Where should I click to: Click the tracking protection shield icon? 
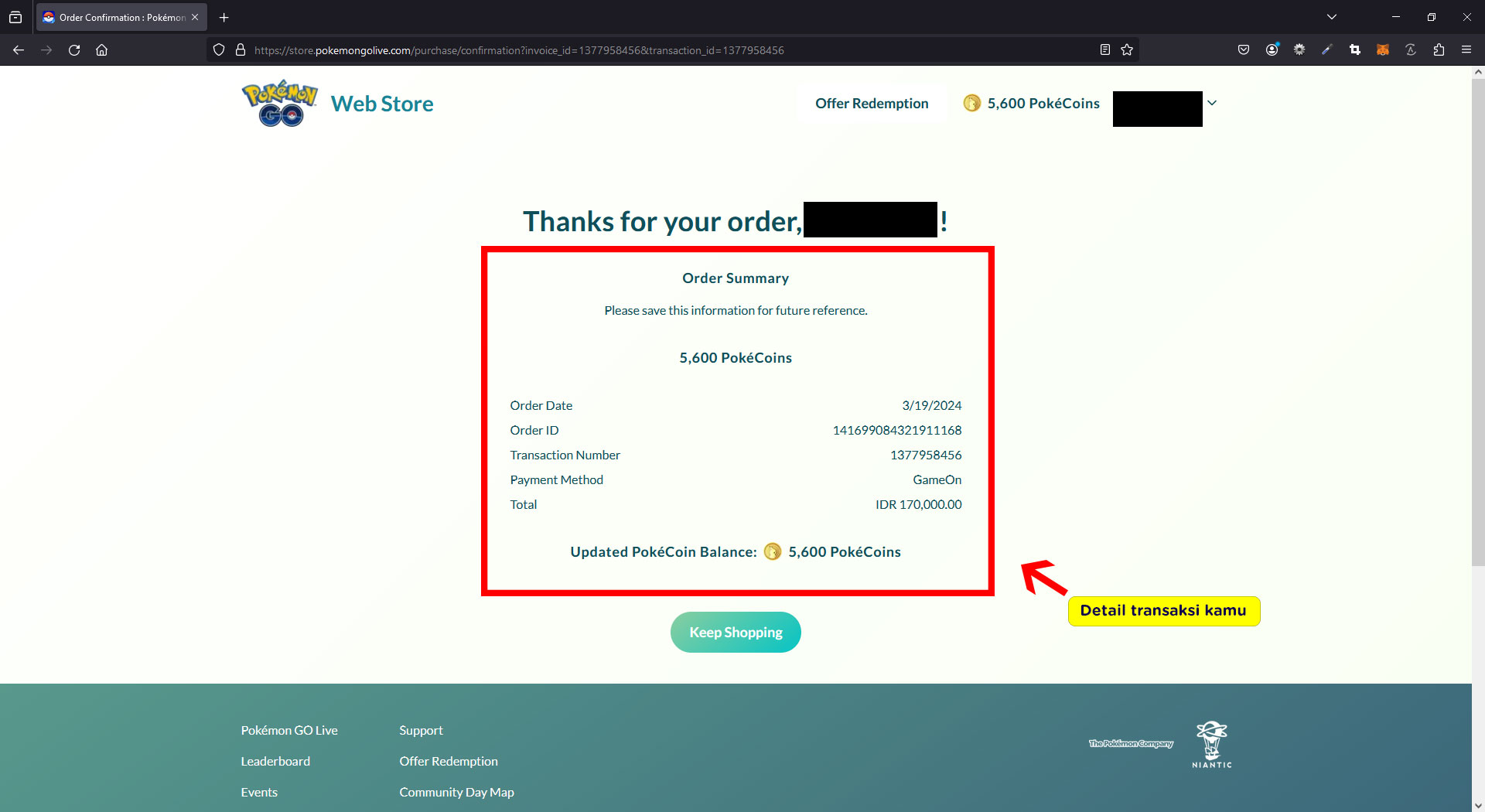(x=219, y=50)
